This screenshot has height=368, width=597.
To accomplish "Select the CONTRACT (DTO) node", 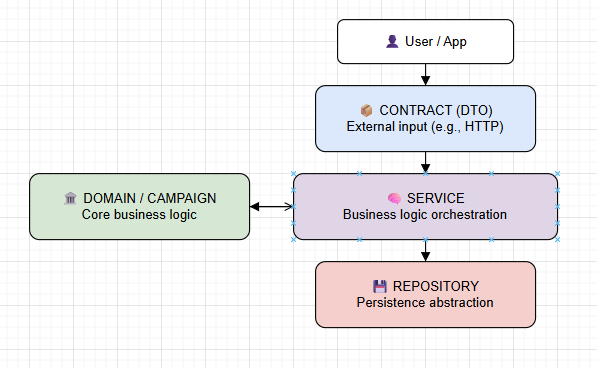I will pyautogui.click(x=425, y=118).
